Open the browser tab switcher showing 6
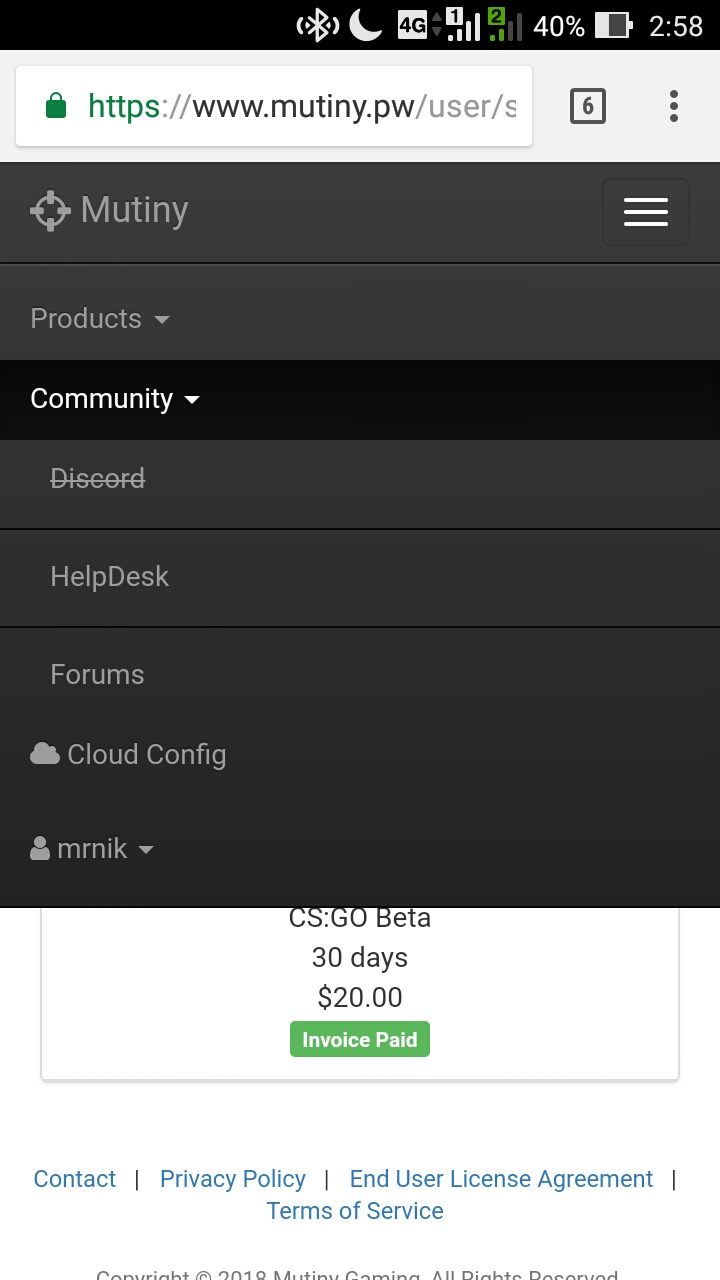The height and width of the screenshot is (1280, 720). tap(588, 106)
